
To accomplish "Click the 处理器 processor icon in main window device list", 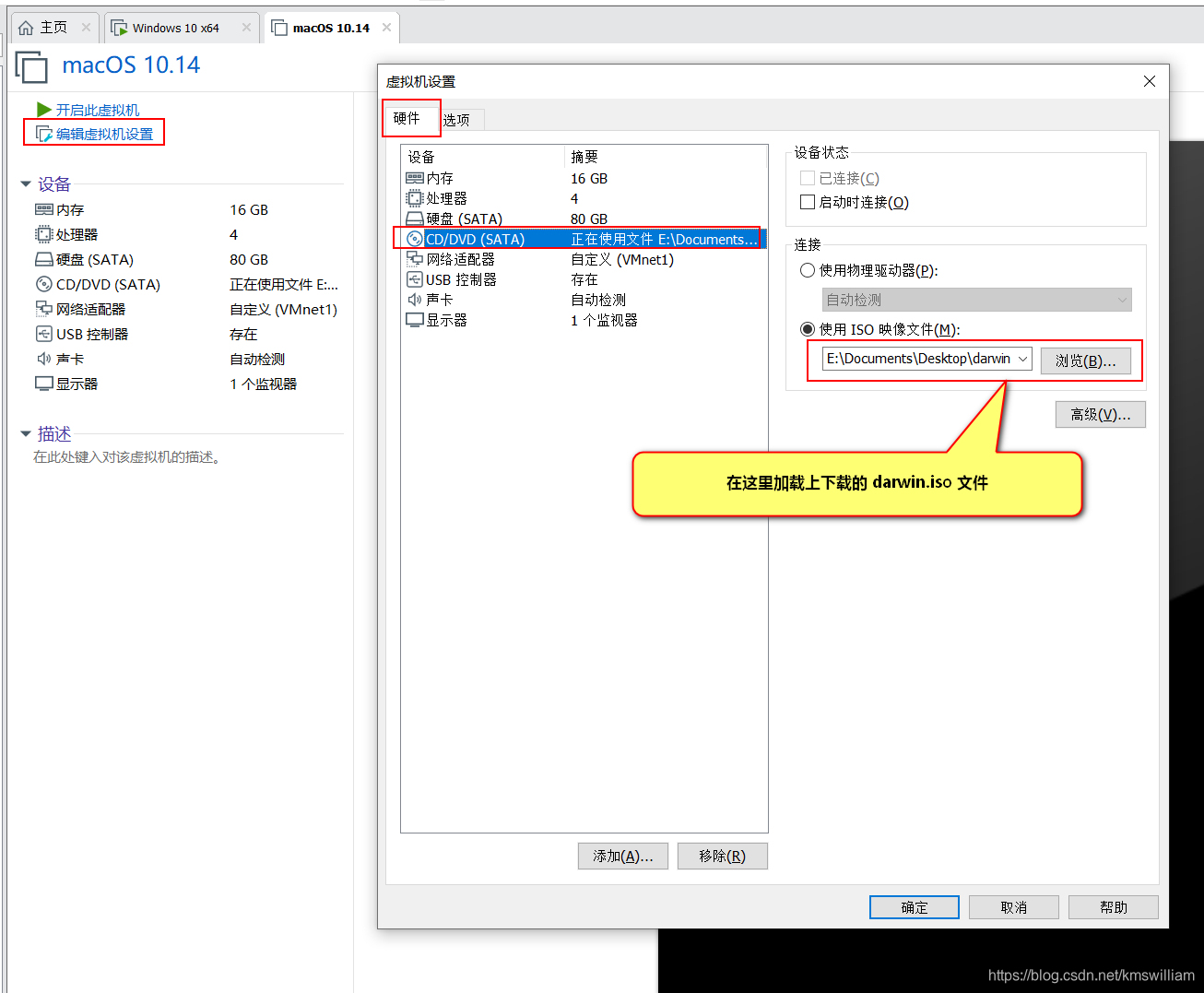I will click(x=43, y=234).
